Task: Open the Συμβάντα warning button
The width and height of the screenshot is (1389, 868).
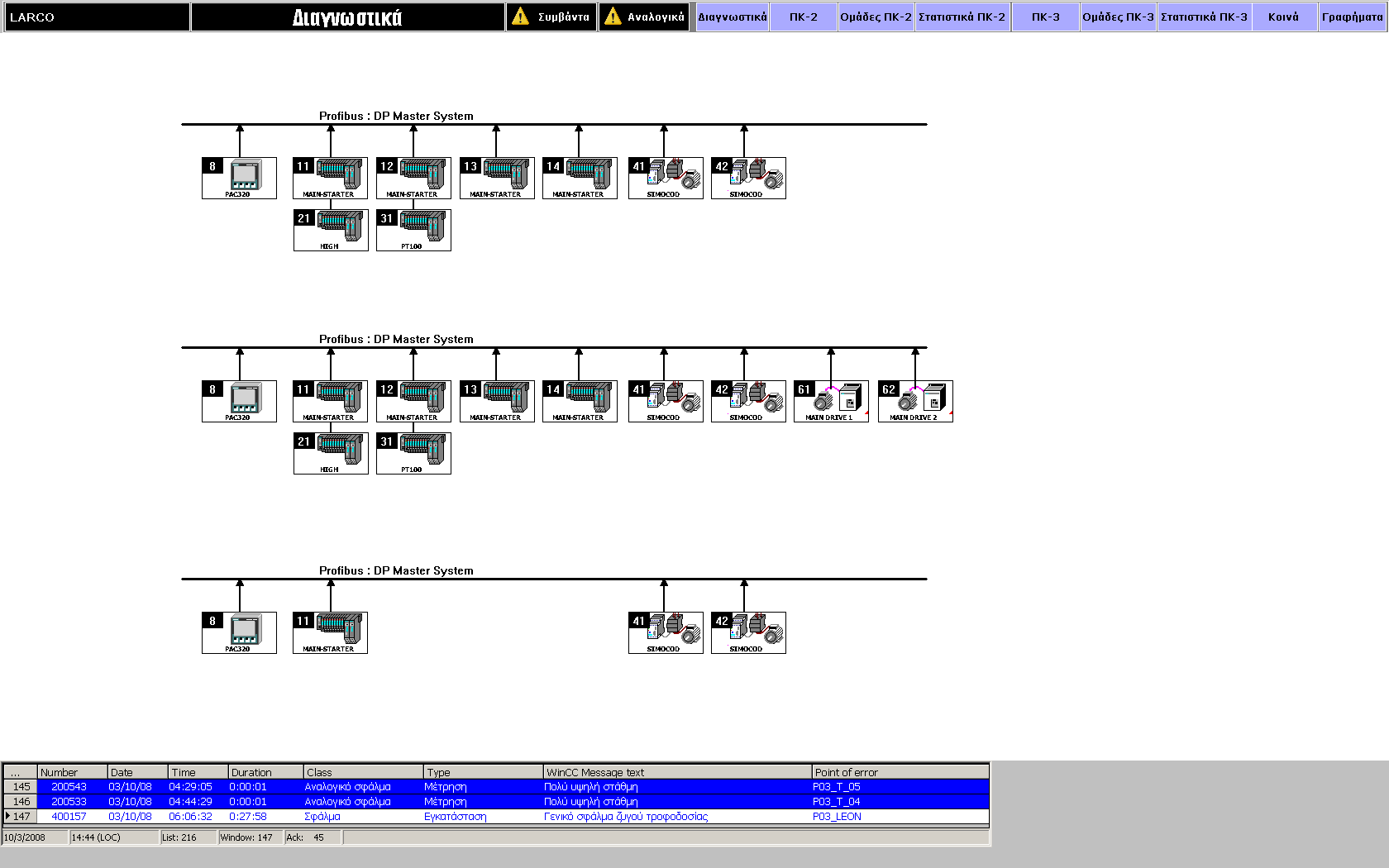Action: (551, 17)
